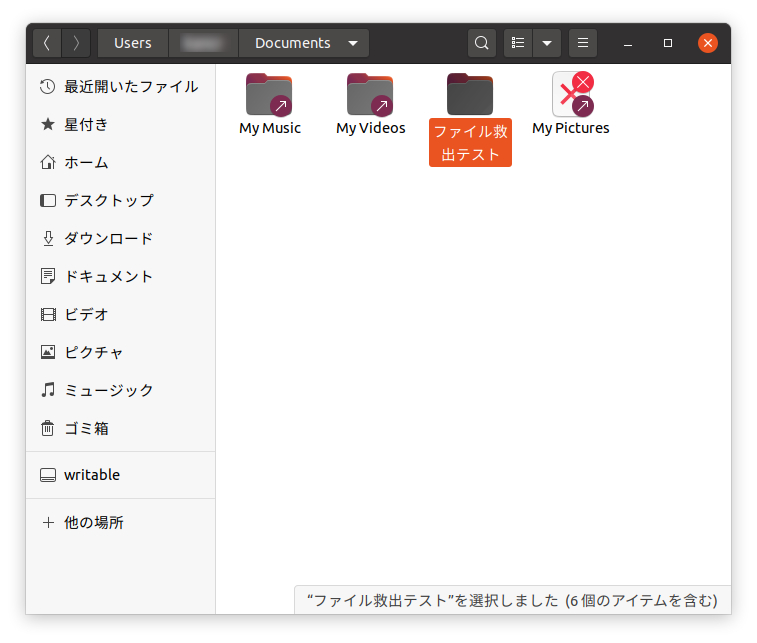Viewport: 757px width, 643px height.
Task: Open the blurred username path segment
Action: tap(203, 43)
